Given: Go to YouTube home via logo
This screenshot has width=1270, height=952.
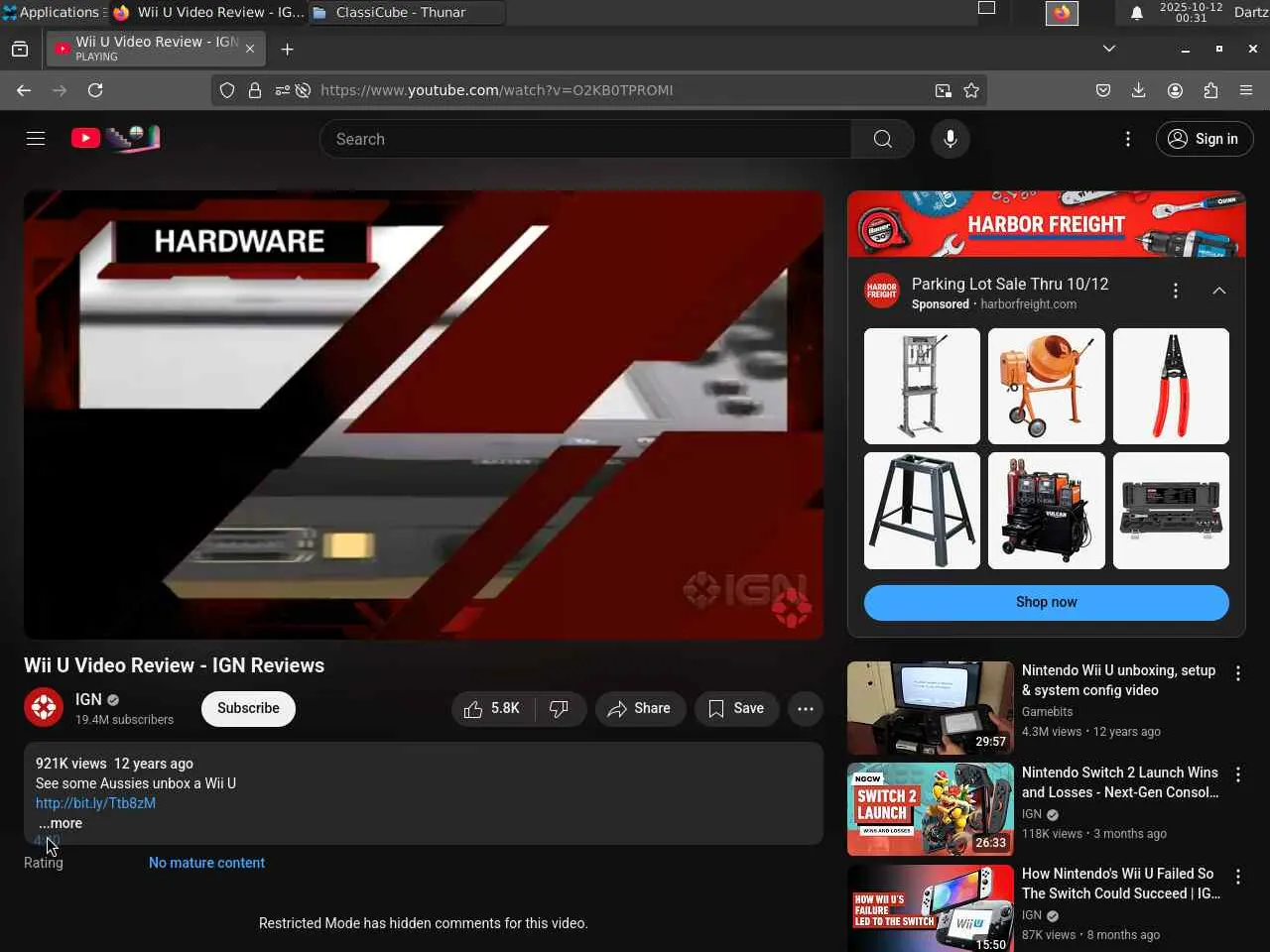Looking at the screenshot, I should 116,139.
